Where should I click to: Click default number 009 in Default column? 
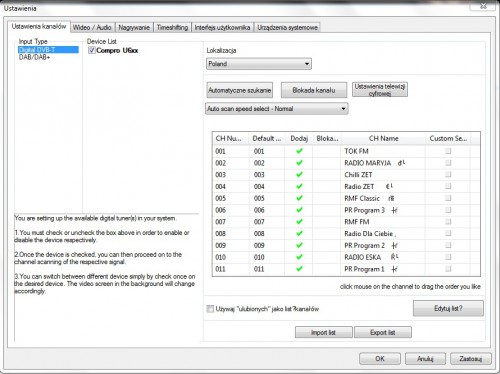coord(259,245)
